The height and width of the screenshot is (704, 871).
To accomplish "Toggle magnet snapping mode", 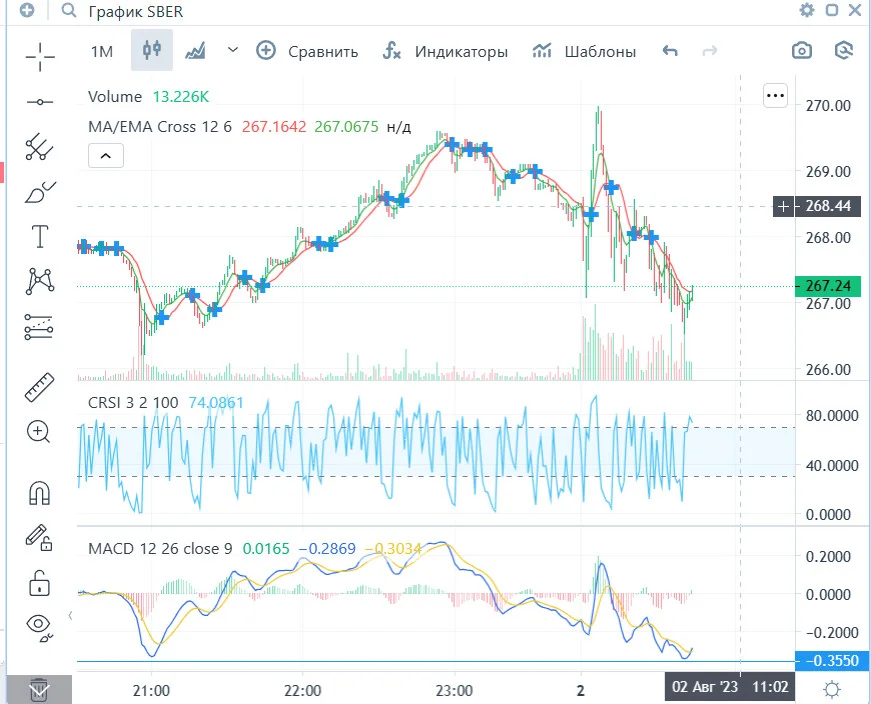I will [x=39, y=493].
